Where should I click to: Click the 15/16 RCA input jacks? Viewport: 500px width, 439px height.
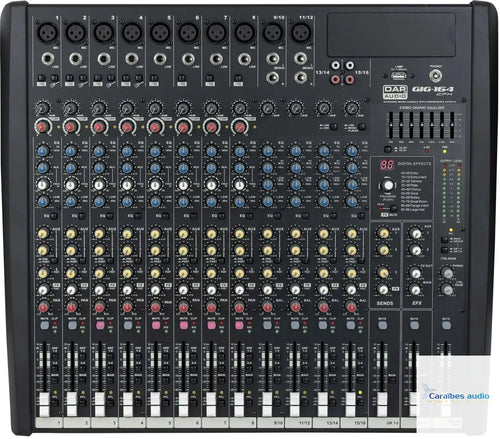coord(349,72)
